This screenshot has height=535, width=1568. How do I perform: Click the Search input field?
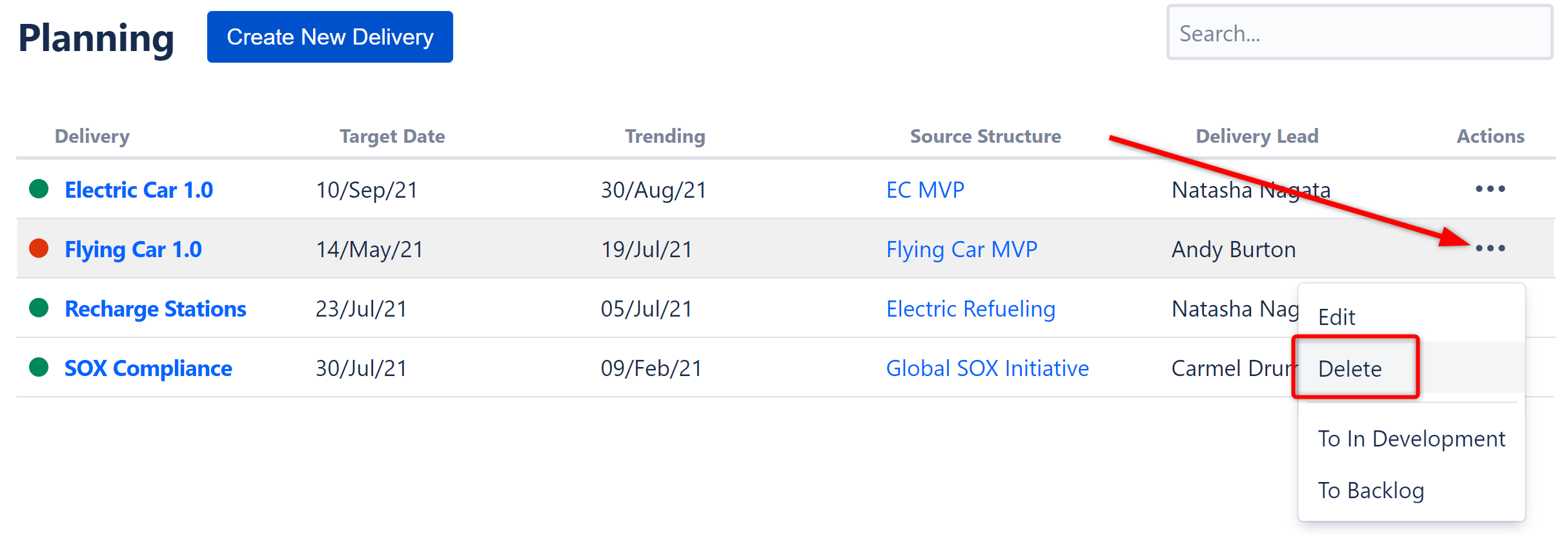pos(1359,33)
